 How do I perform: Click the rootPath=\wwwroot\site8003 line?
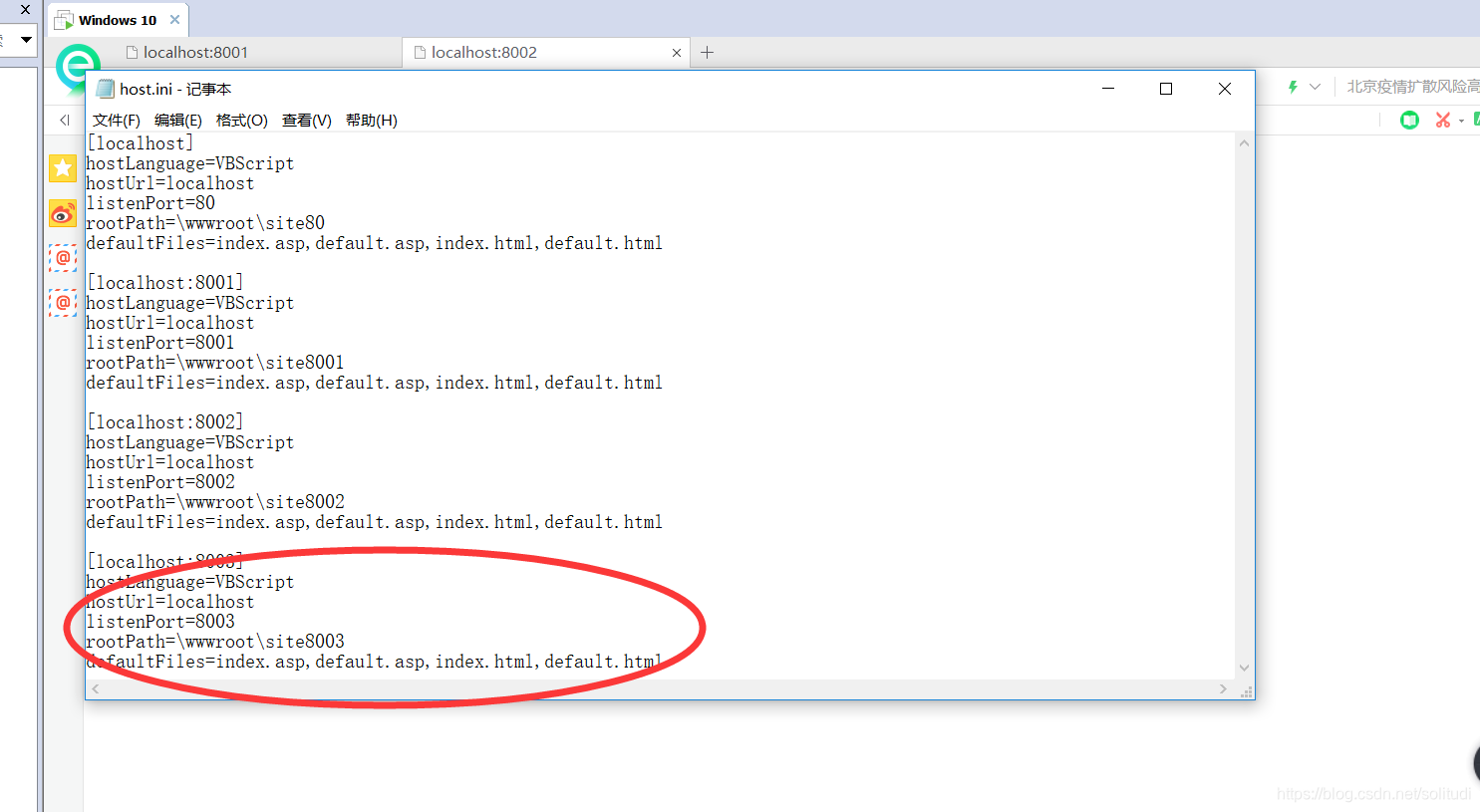pyautogui.click(x=215, y=642)
